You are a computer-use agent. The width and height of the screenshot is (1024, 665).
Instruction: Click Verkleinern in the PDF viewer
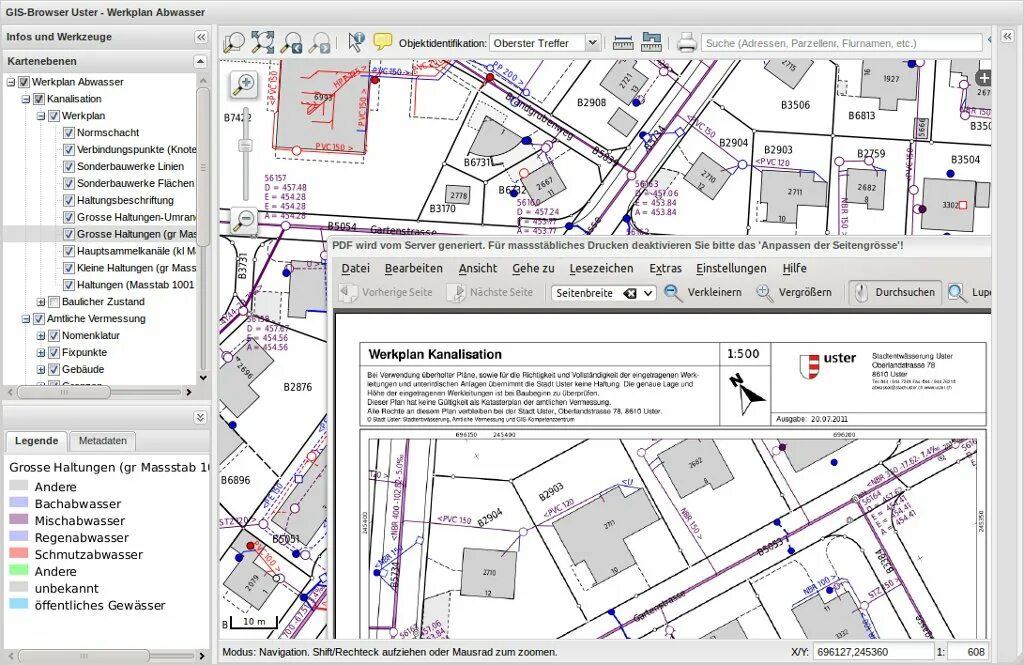(703, 293)
